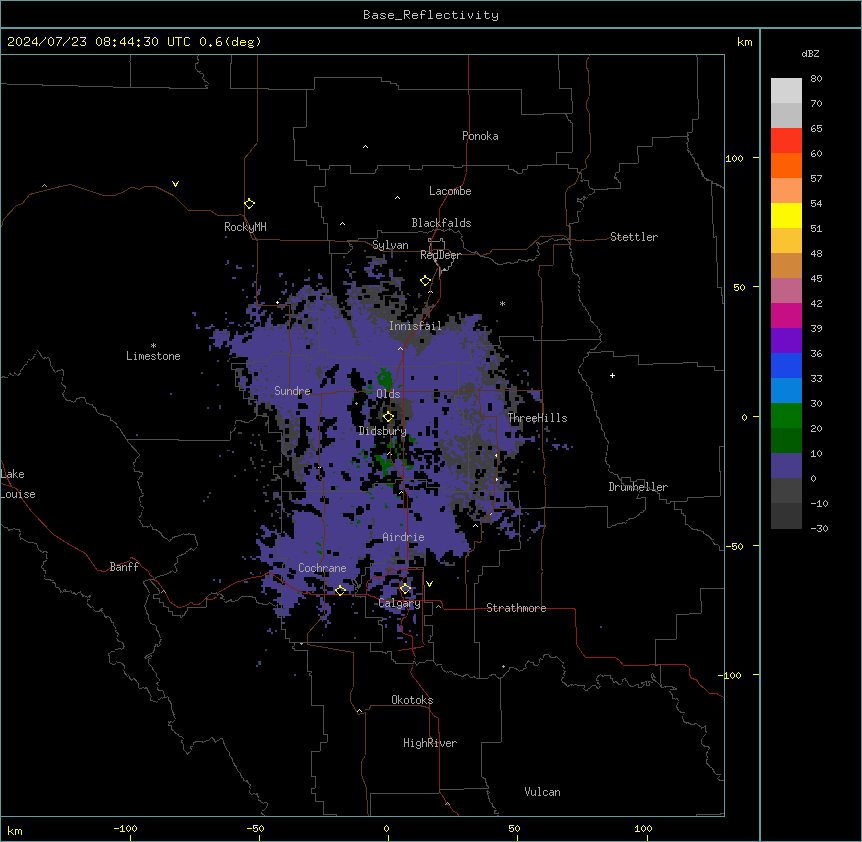The height and width of the screenshot is (842, 862).
Task: Click the Calgary city label
Action: 399,603
